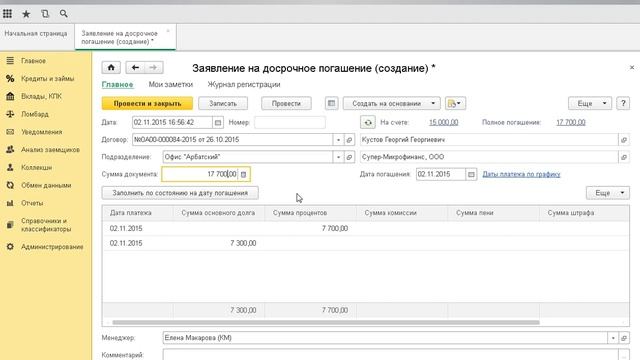The image size is (640, 360).
Task: Click table horizontal scrollbar
Action: [326, 322]
